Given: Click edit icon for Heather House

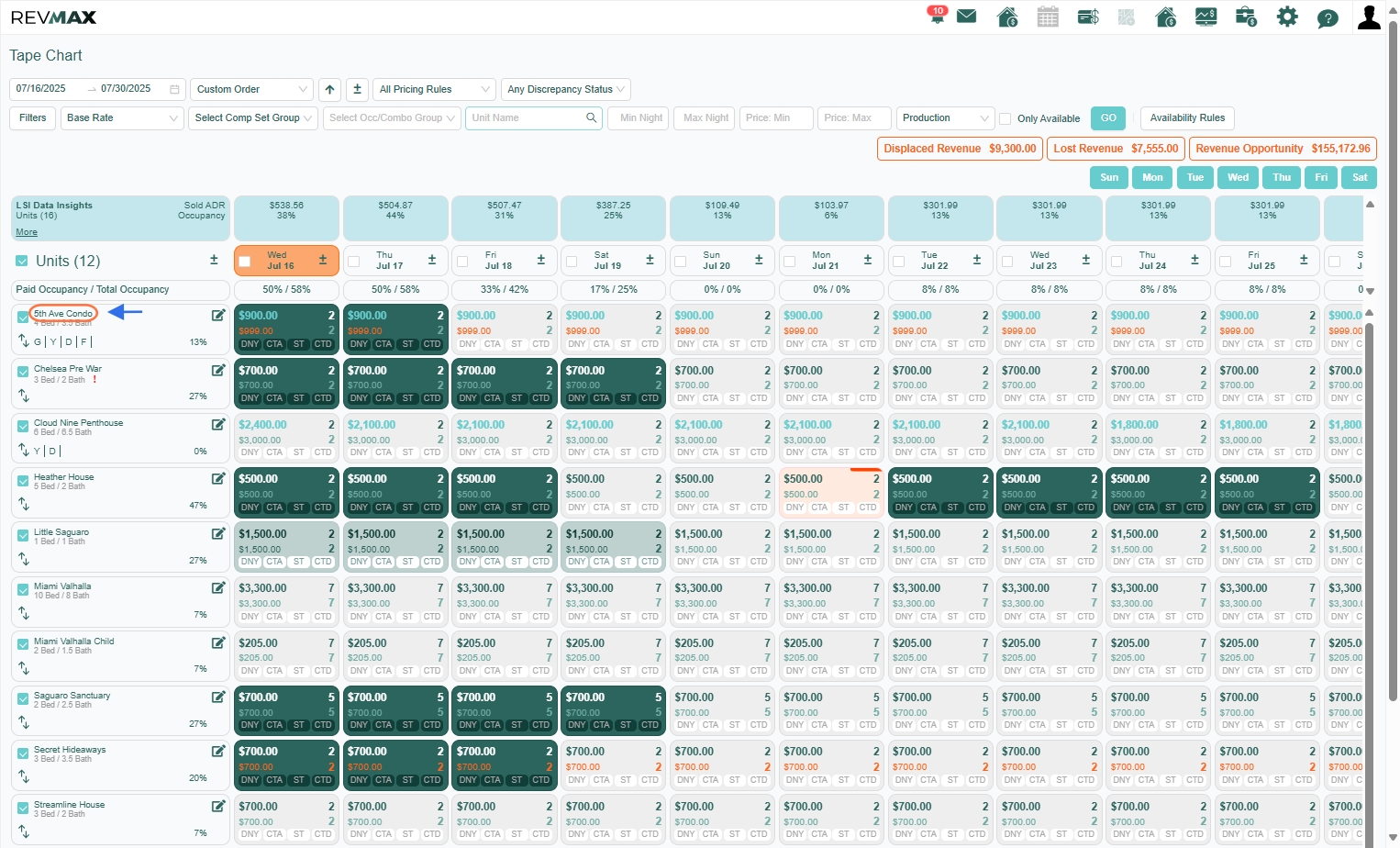Looking at the screenshot, I should click(218, 478).
